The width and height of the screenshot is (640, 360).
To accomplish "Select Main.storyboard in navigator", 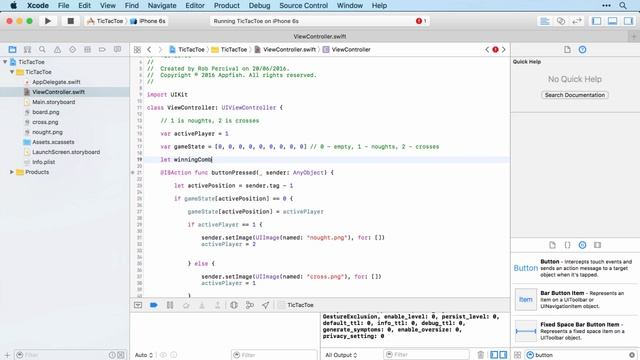I will pyautogui.click(x=53, y=102).
